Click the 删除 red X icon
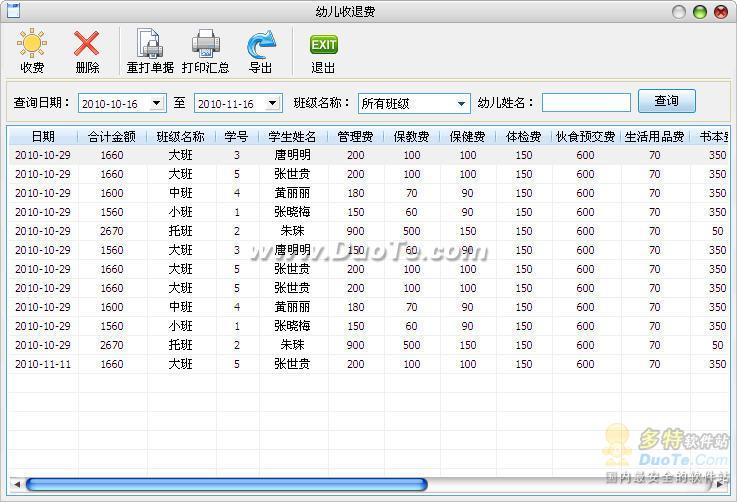 pos(86,43)
